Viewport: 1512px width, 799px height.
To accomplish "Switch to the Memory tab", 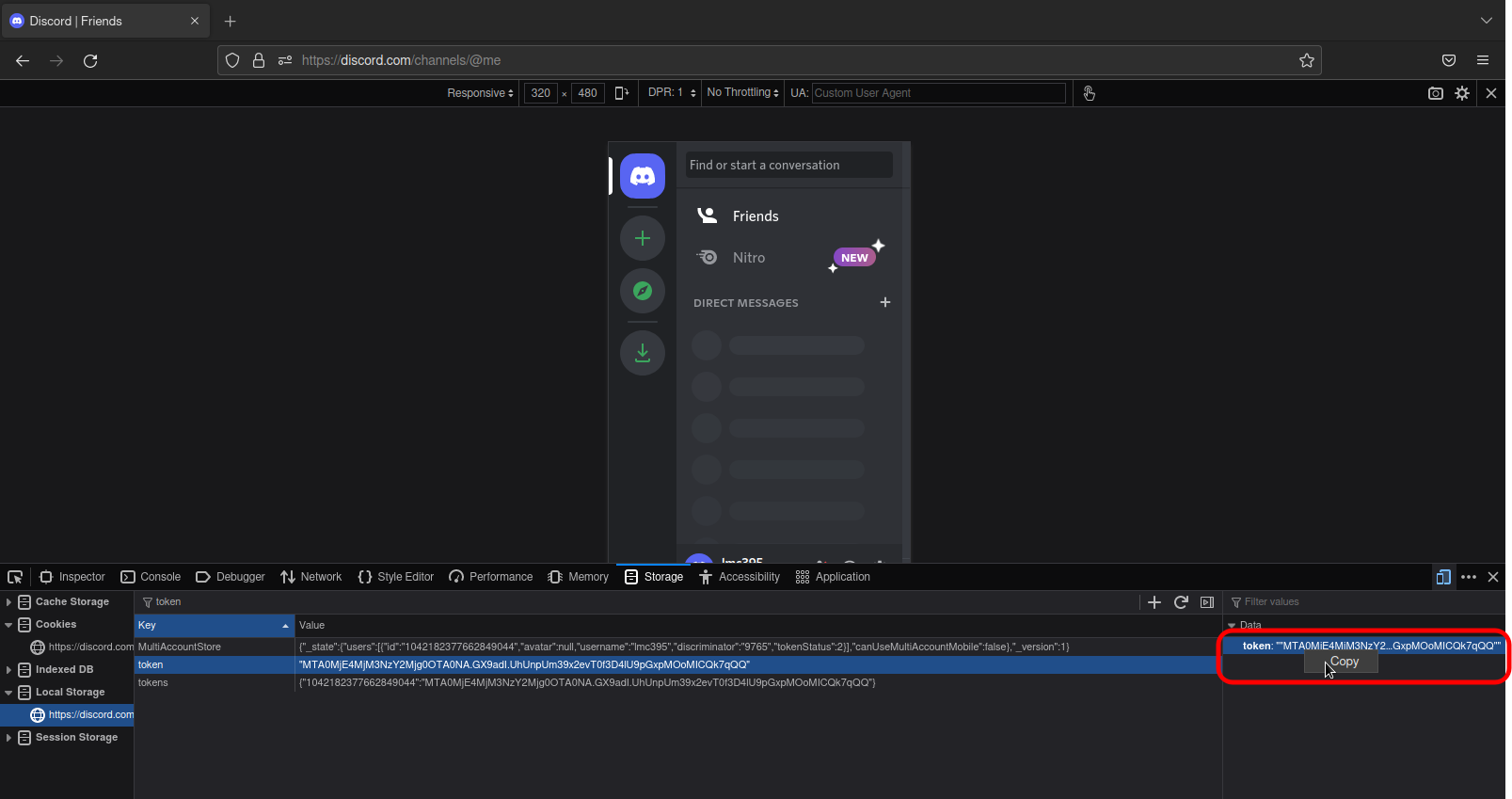I will (579, 577).
